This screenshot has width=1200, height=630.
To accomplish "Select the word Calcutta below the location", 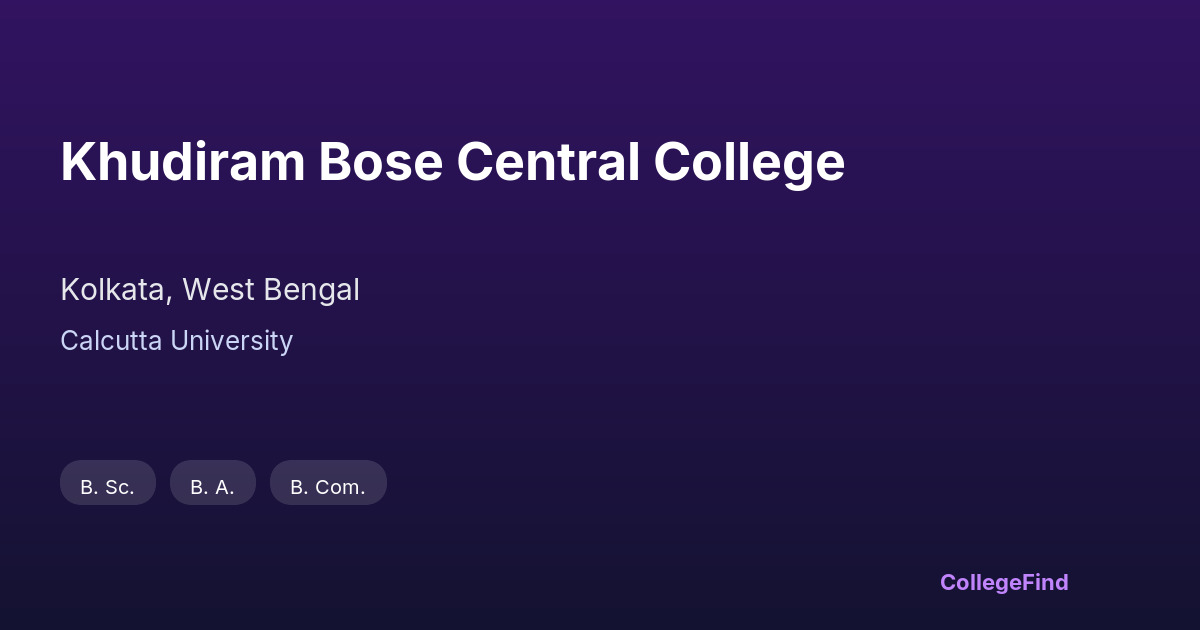I will [111, 341].
